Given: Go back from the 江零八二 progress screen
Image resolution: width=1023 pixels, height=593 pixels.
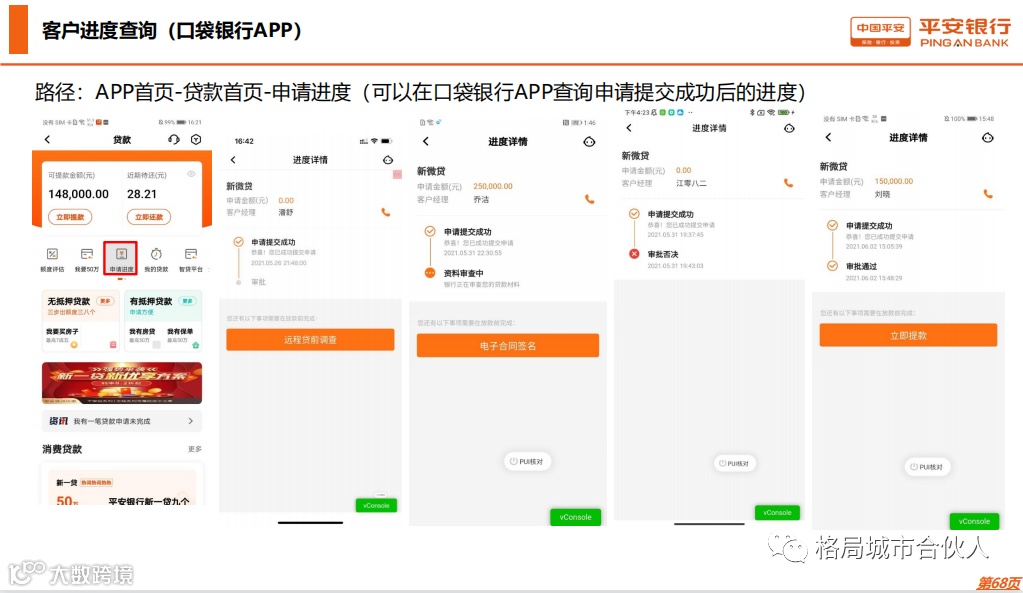Looking at the screenshot, I should pyautogui.click(x=628, y=128).
